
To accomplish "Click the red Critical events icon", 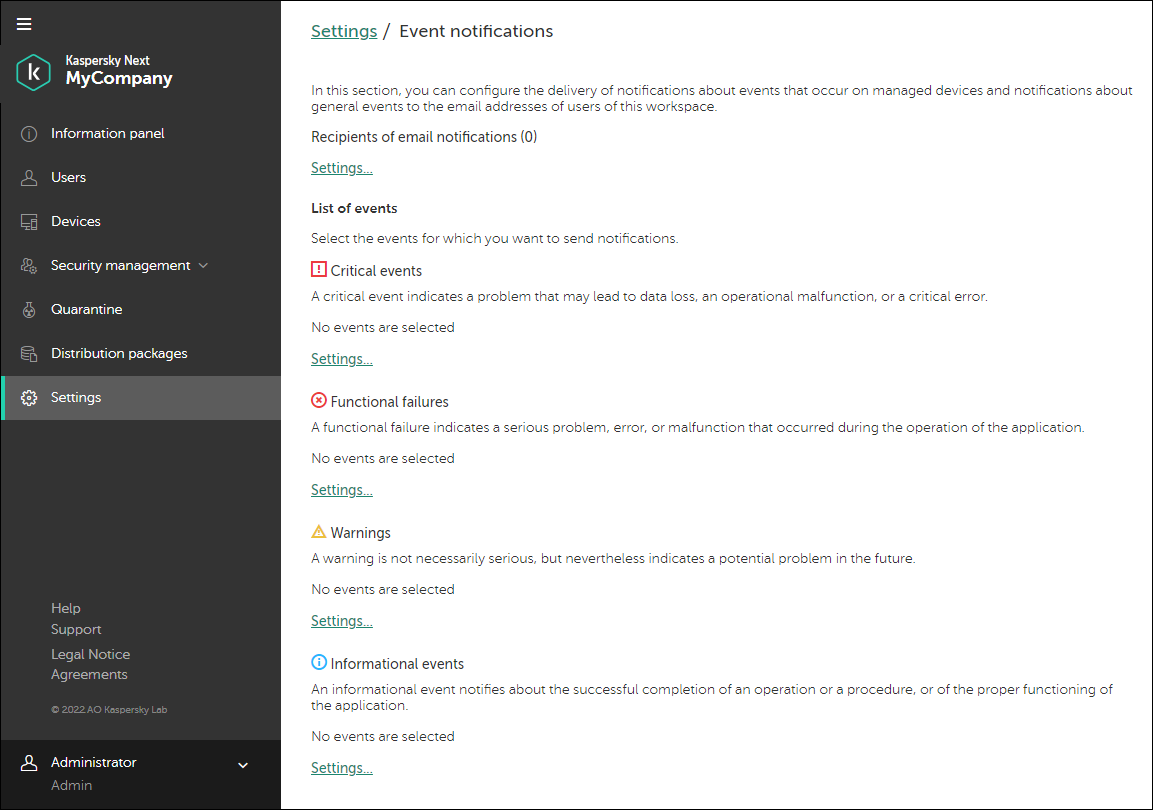I will pyautogui.click(x=319, y=269).
